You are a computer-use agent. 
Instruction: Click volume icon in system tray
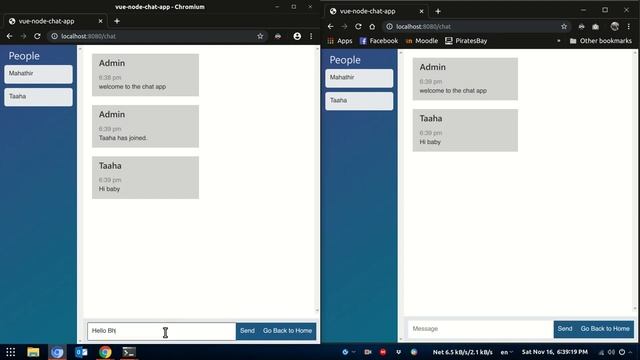[611, 352]
